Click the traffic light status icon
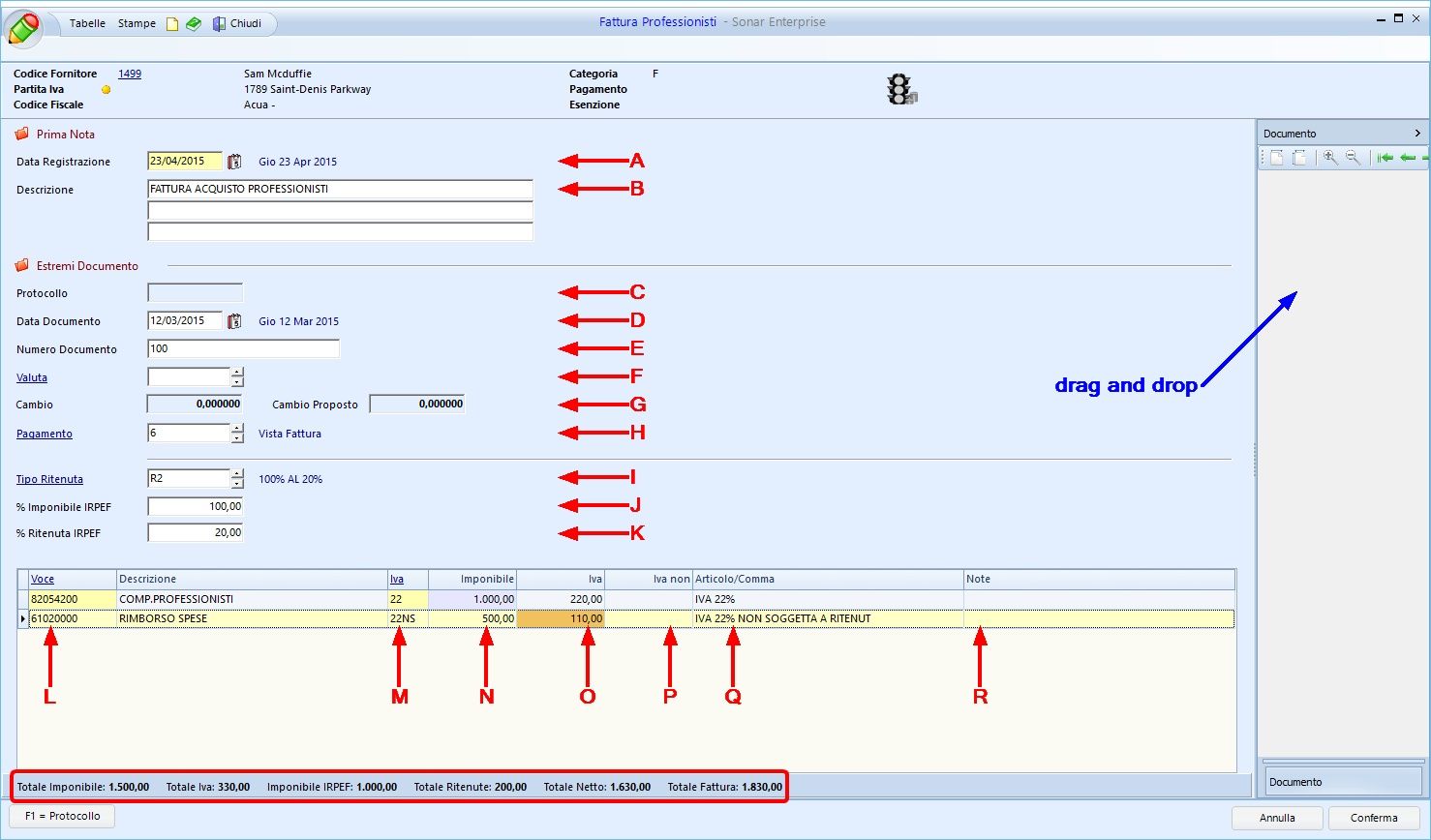 tap(900, 89)
